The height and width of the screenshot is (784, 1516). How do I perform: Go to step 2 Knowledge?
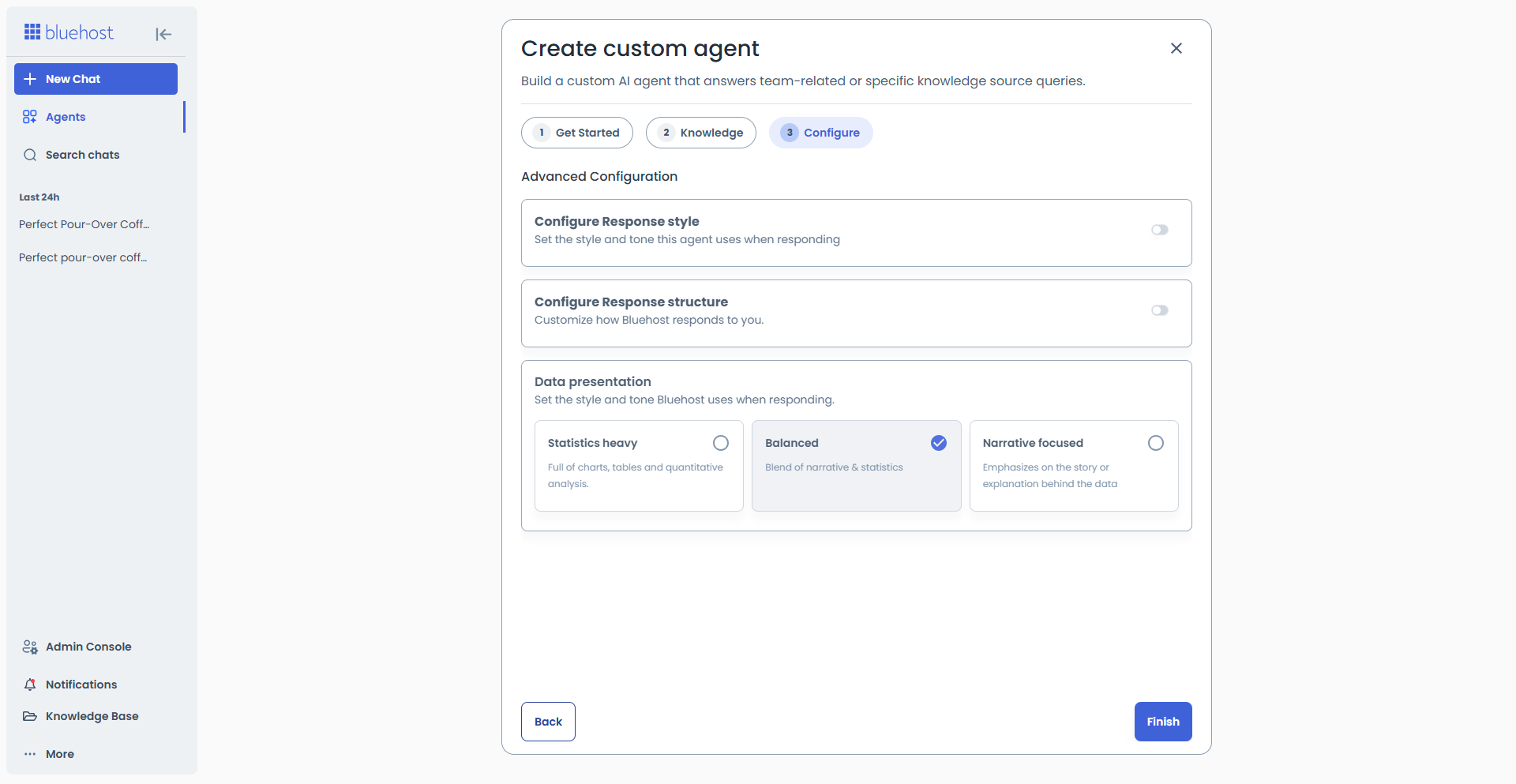[x=701, y=133]
